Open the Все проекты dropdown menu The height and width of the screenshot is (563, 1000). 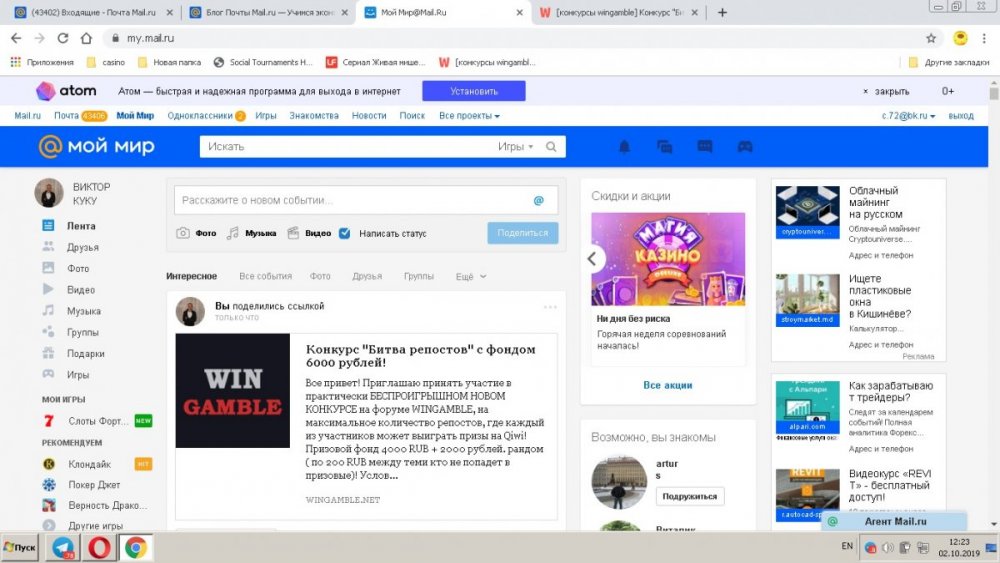pos(469,116)
